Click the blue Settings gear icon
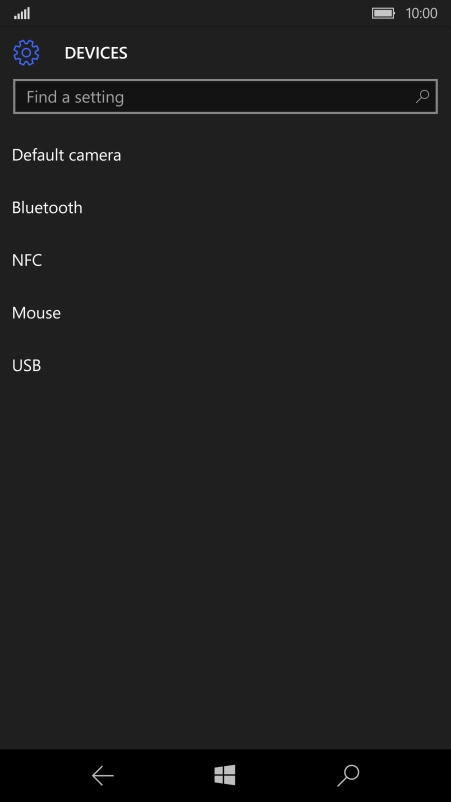This screenshot has height=802, width=451. tap(26, 53)
